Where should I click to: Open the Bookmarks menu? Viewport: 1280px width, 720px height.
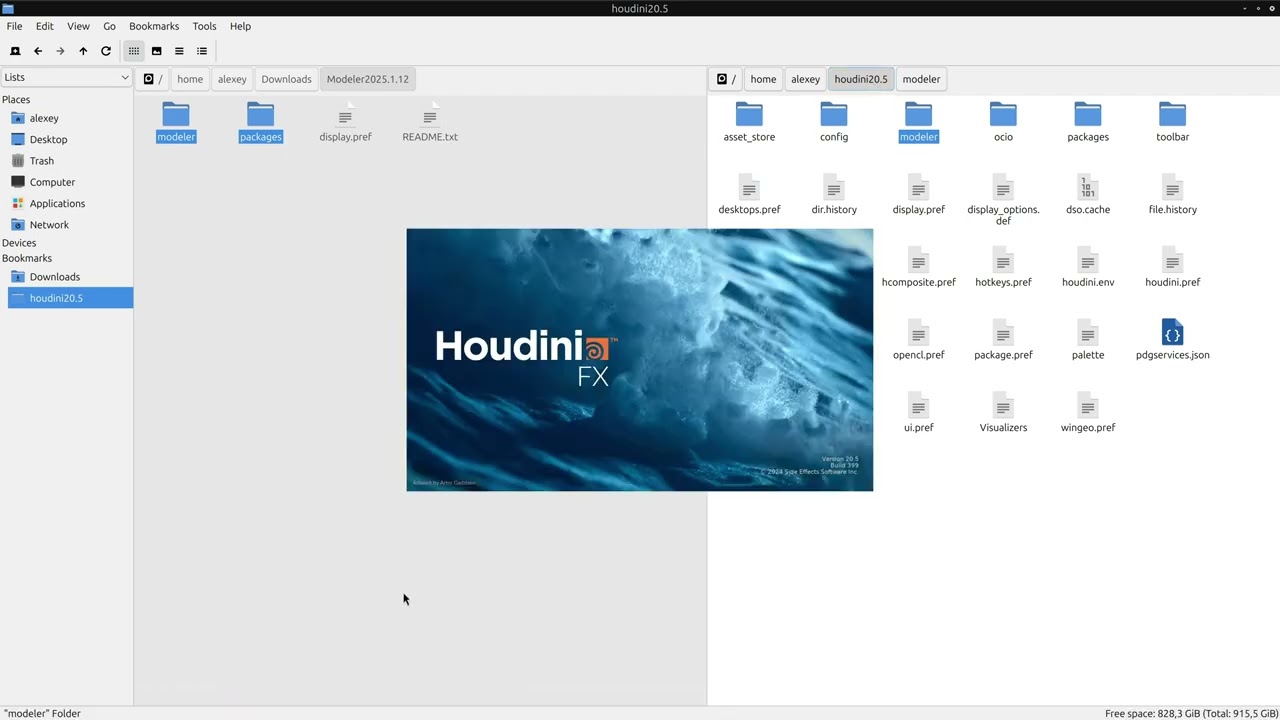click(154, 26)
